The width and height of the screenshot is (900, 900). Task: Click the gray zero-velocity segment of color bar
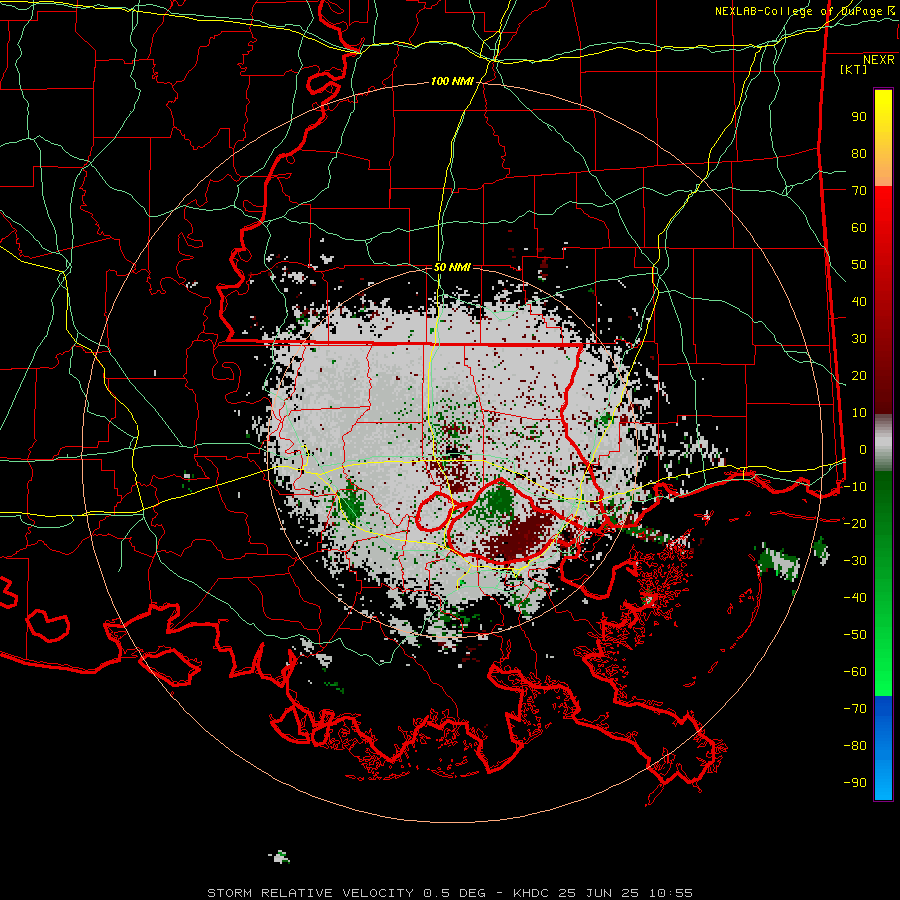coord(883,443)
